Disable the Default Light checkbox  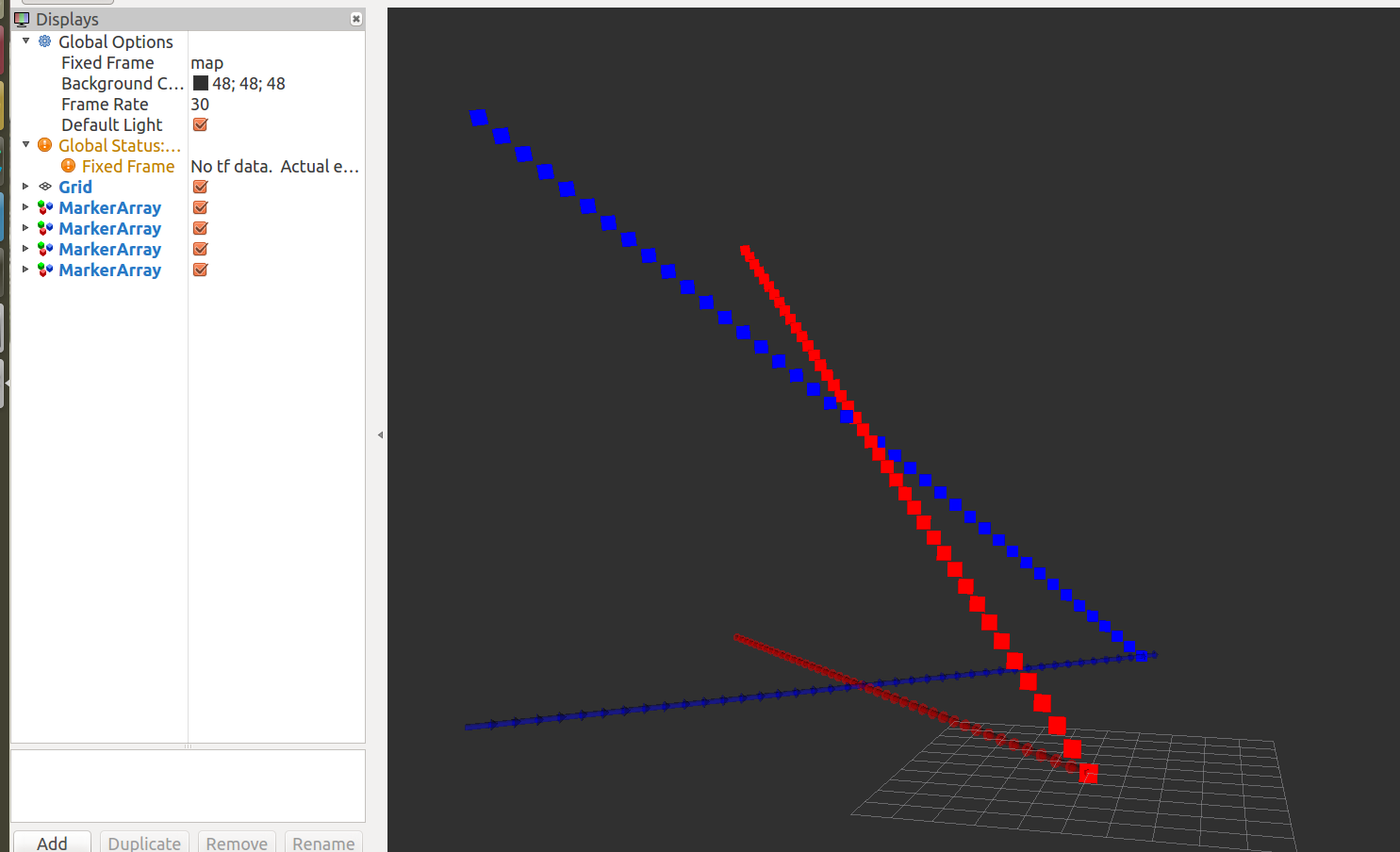pyautogui.click(x=199, y=124)
